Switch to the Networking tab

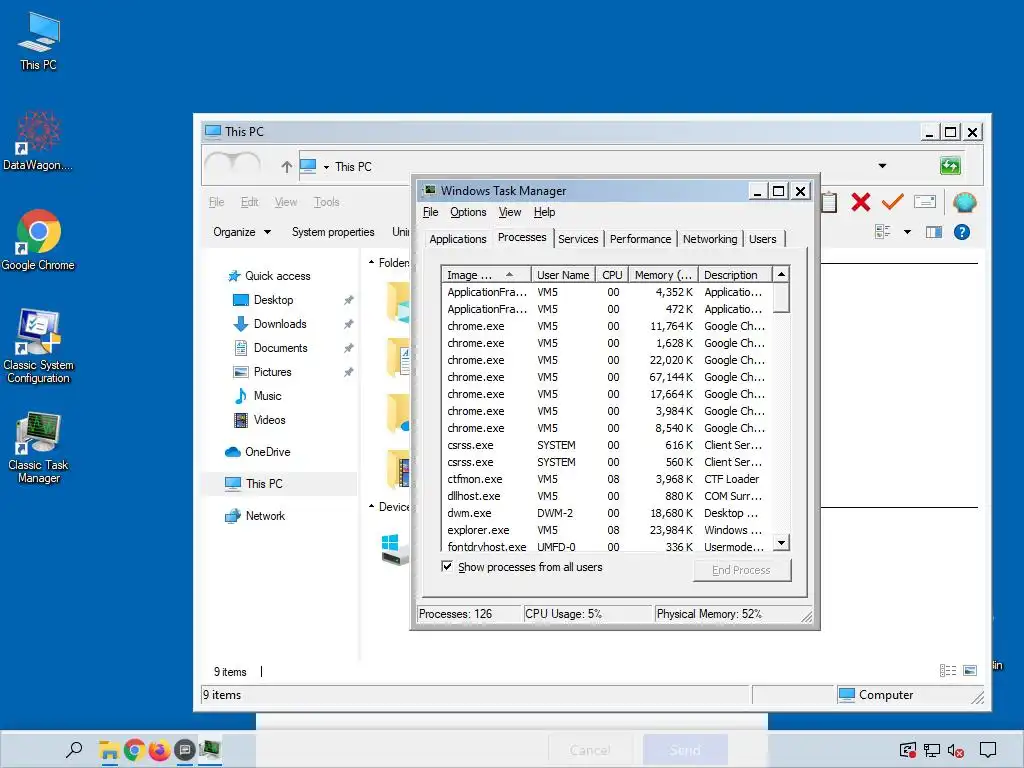[710, 239]
